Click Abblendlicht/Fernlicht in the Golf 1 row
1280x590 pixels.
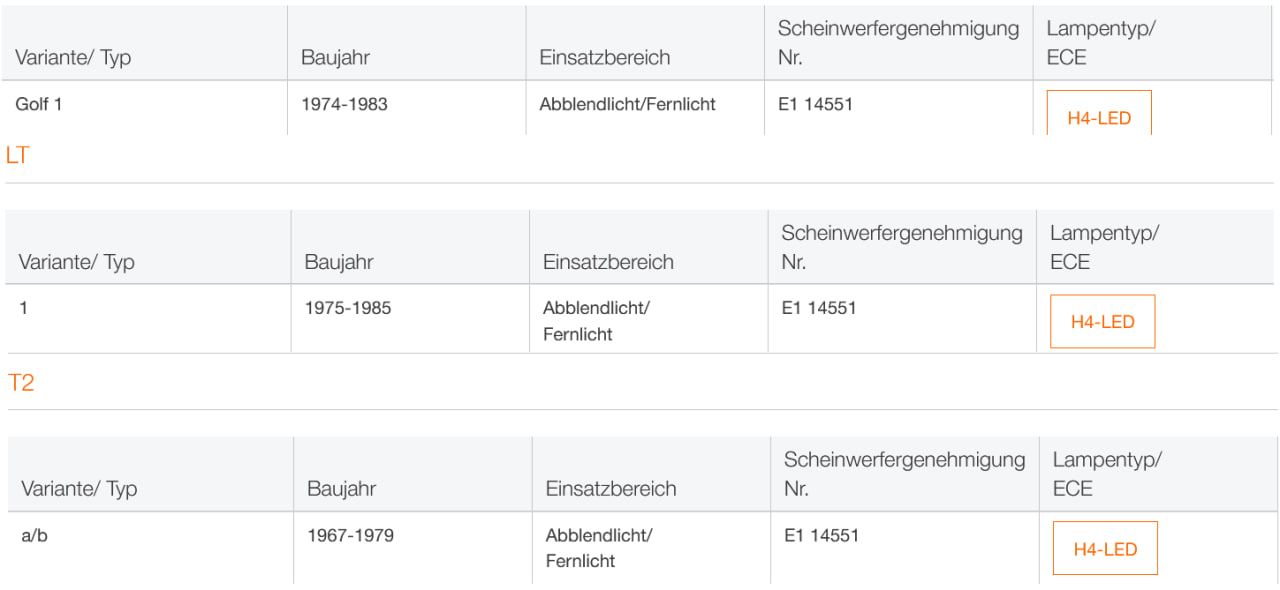(627, 103)
